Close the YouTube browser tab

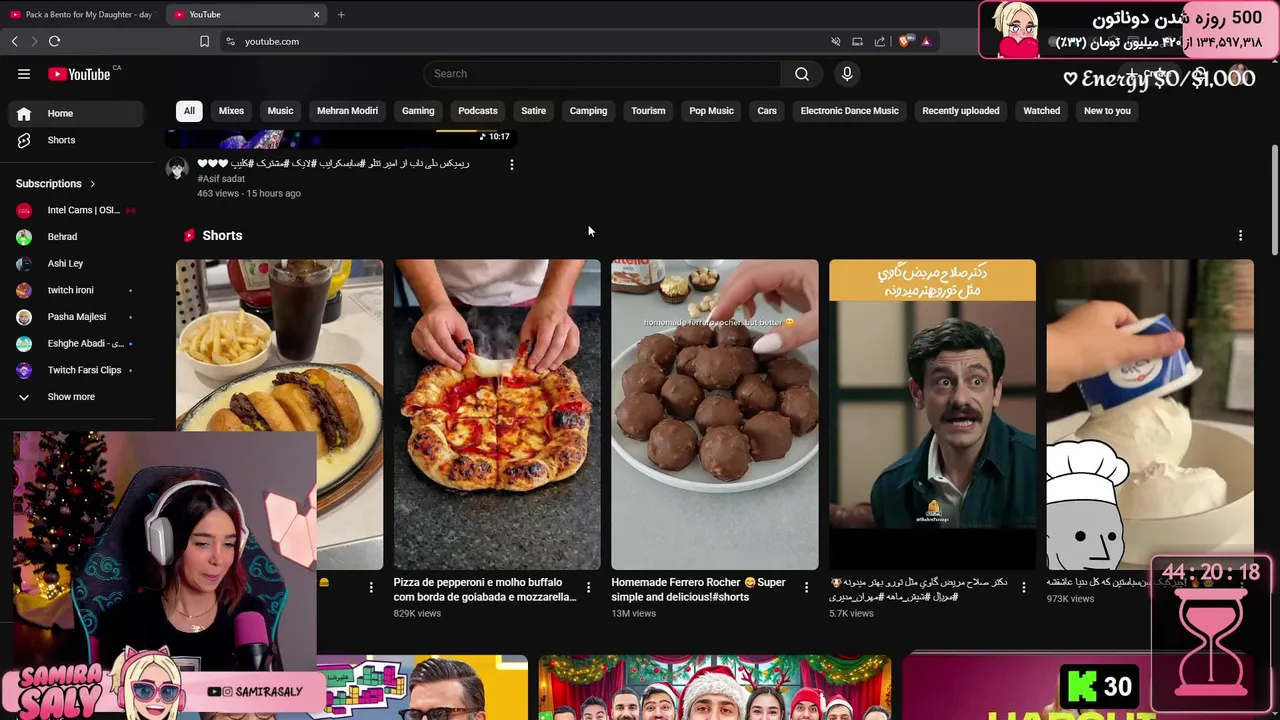[x=316, y=14]
